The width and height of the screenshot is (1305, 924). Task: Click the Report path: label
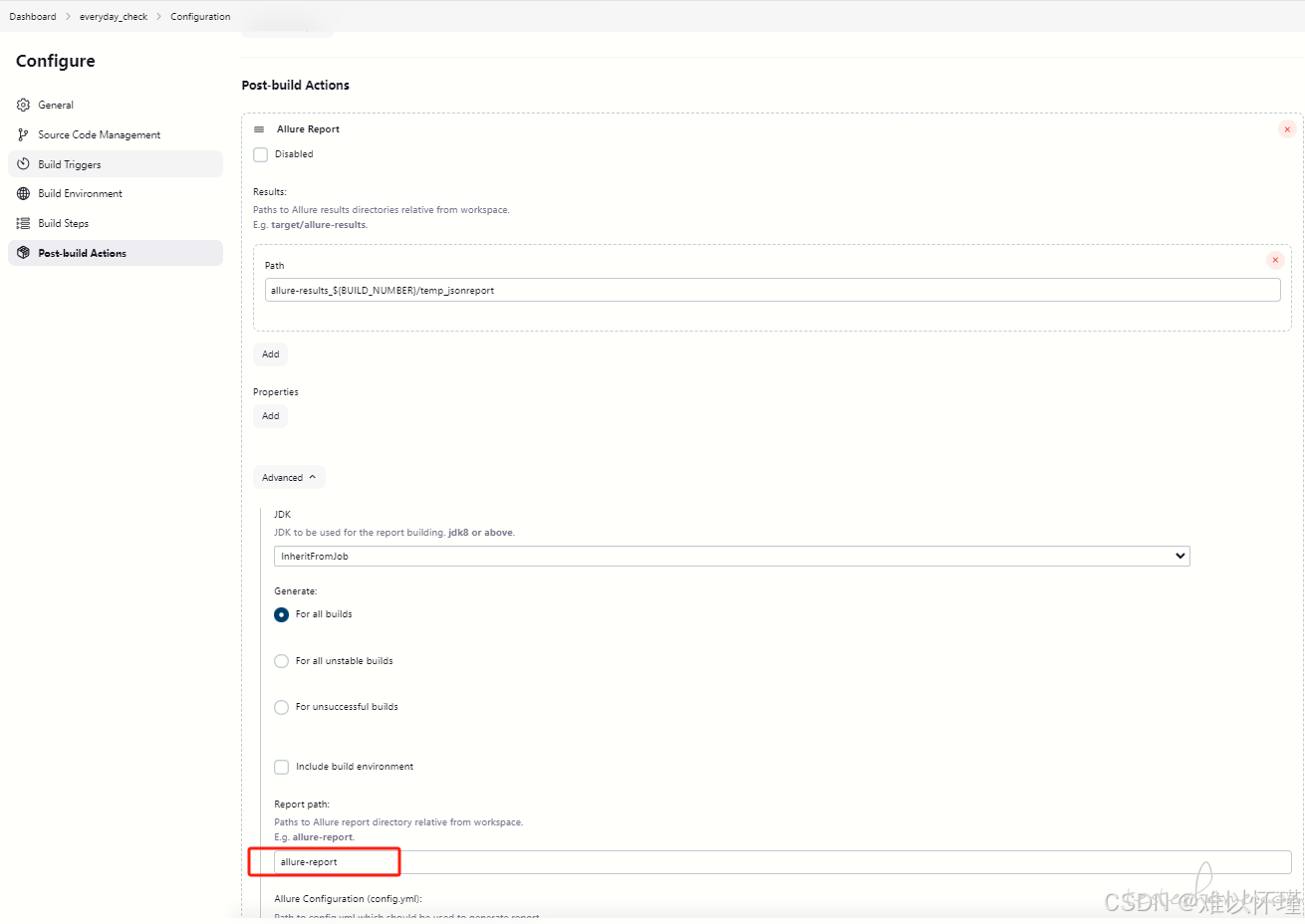[302, 805]
